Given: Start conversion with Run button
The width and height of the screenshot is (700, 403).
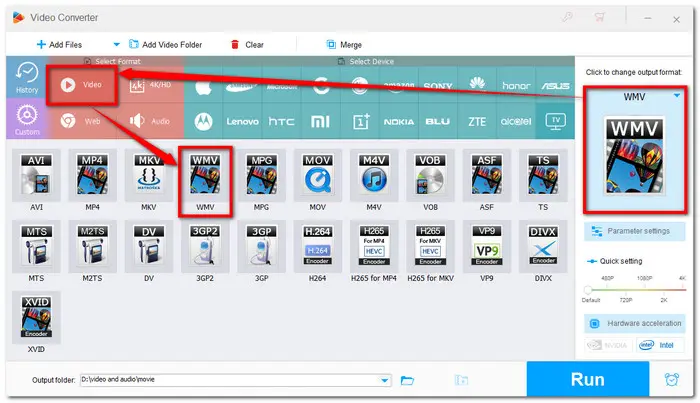Looking at the screenshot, I should [588, 379].
